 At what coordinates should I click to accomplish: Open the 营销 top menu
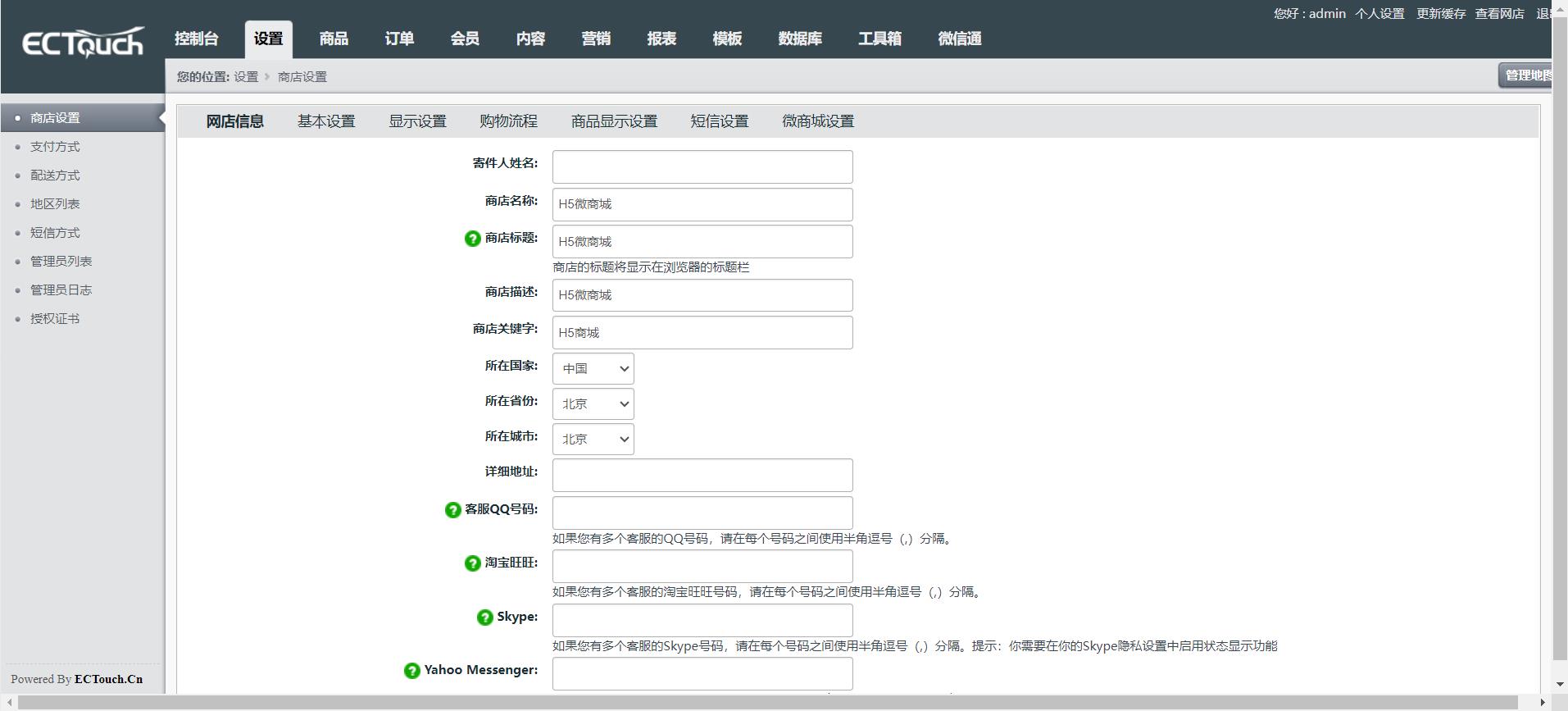pyautogui.click(x=596, y=39)
